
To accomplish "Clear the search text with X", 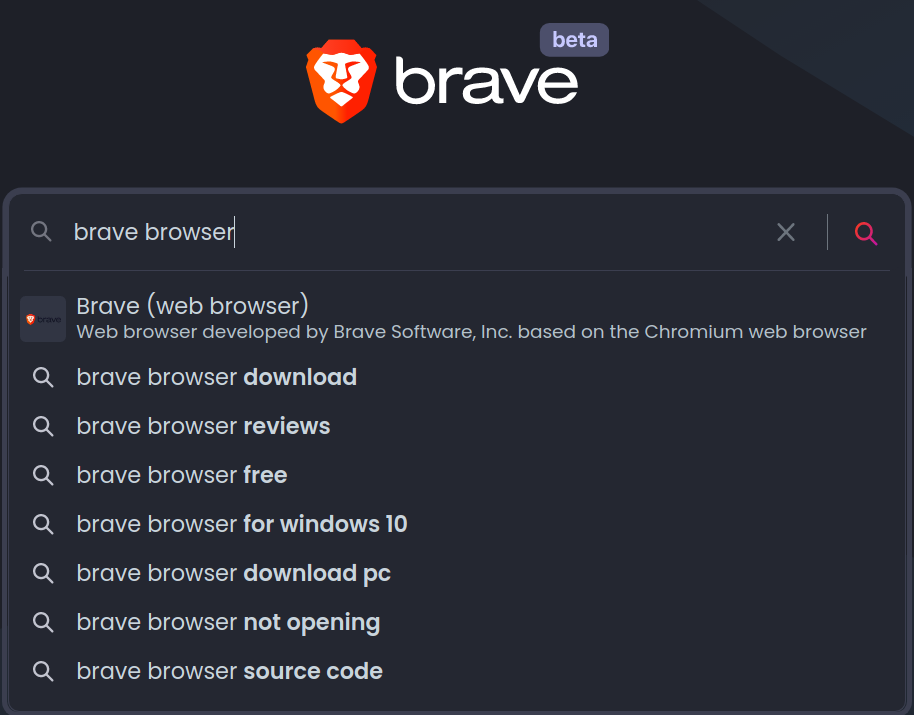I will 786,232.
